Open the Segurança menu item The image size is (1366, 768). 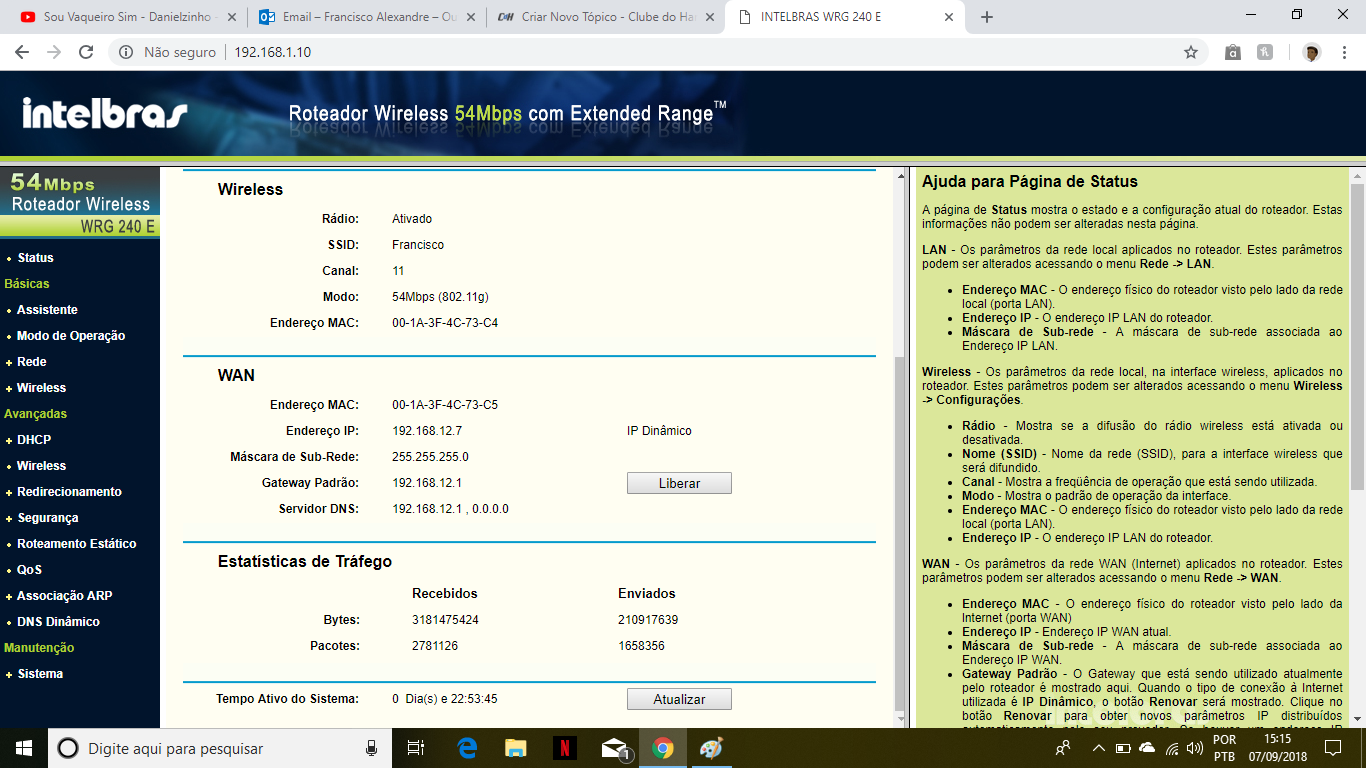47,518
